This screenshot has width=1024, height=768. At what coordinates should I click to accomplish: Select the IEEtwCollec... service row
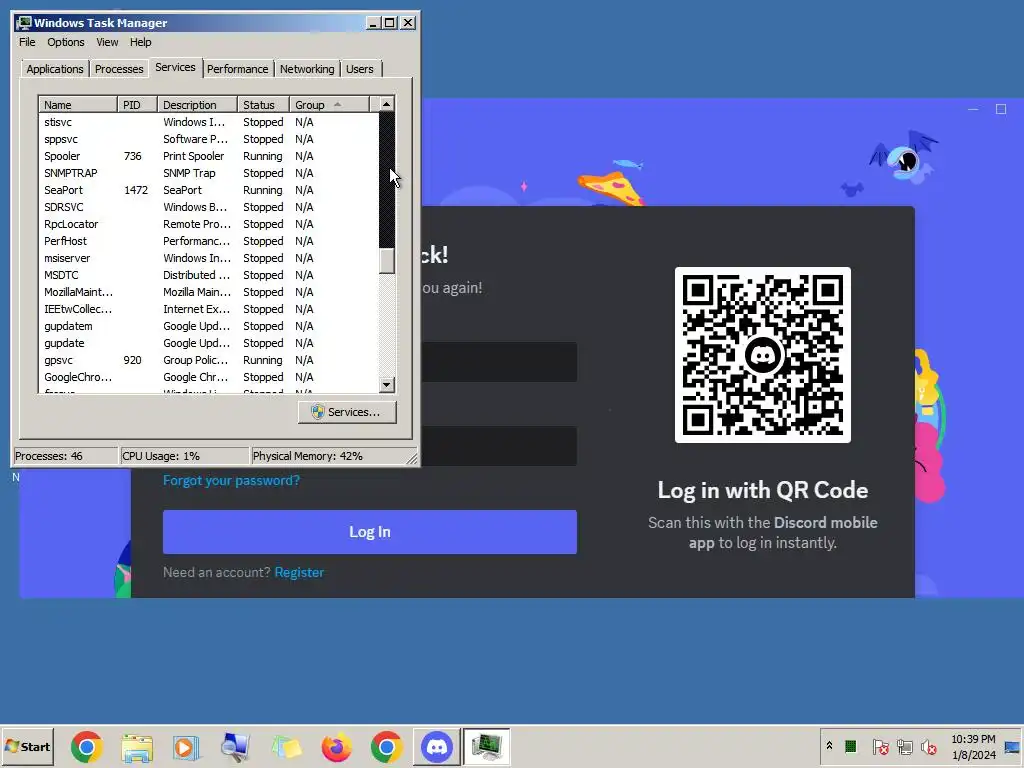[x=208, y=309]
